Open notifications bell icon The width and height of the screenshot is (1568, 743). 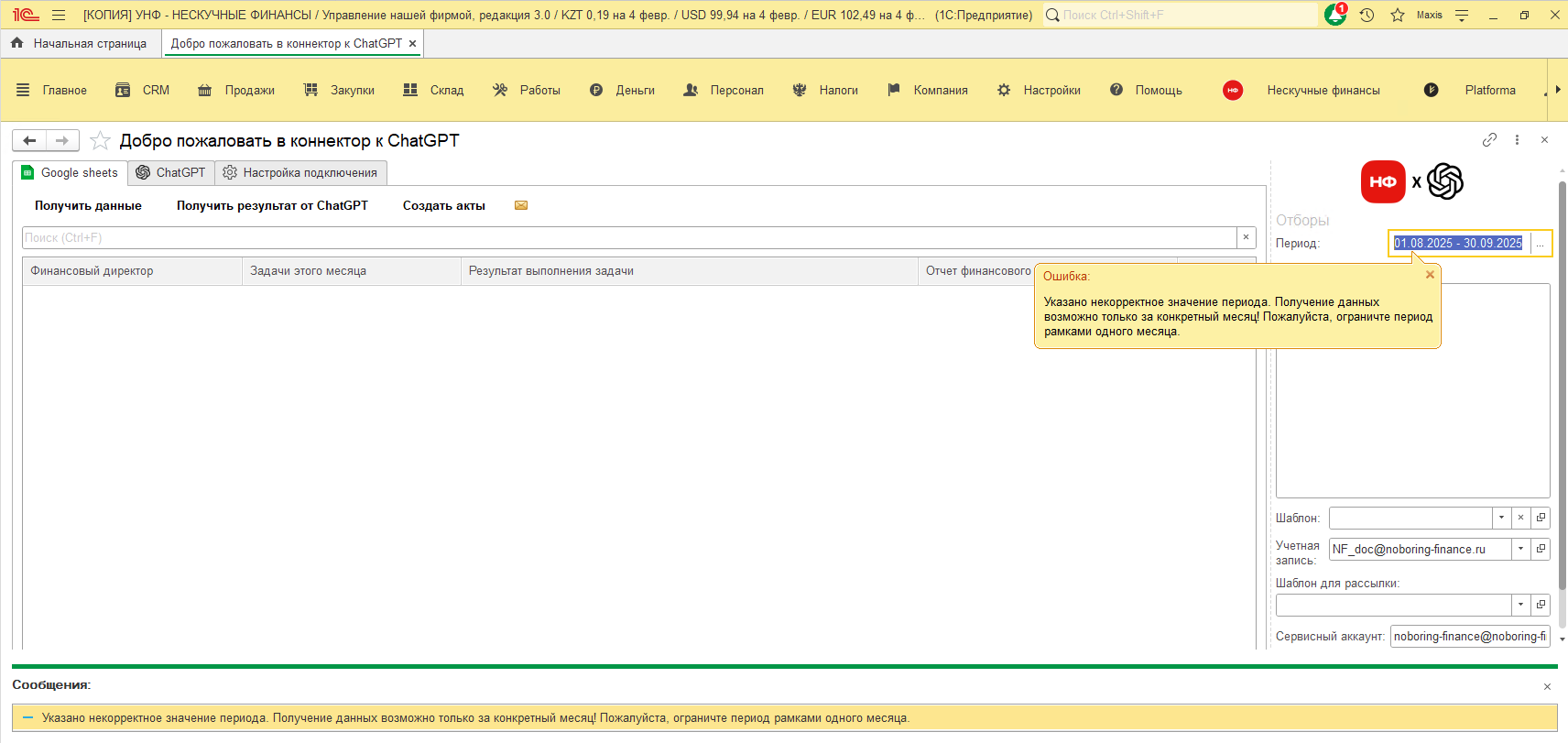[x=1335, y=15]
